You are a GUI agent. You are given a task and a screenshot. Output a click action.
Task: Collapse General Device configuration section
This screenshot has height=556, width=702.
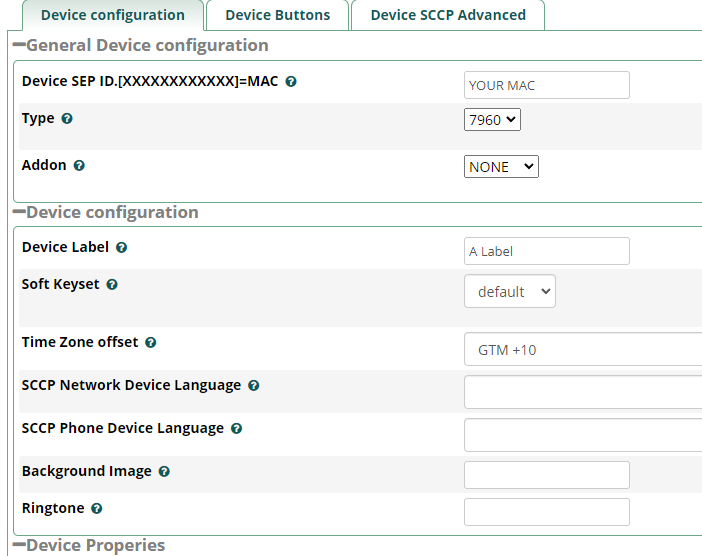click(19, 45)
